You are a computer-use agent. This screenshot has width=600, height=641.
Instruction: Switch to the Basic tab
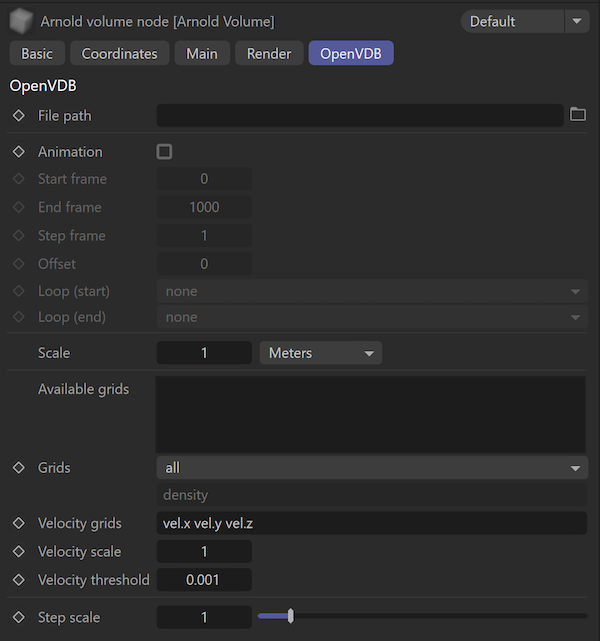37,53
